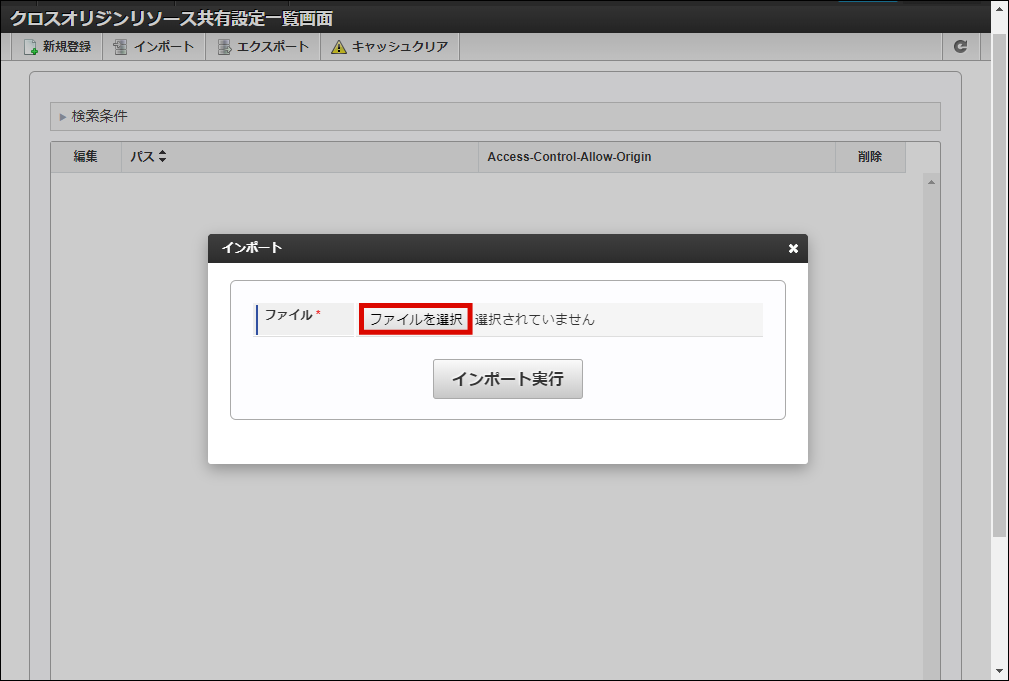This screenshot has height=681, width=1009.
Task: Refresh the list with the reload icon
Action: 960,46
